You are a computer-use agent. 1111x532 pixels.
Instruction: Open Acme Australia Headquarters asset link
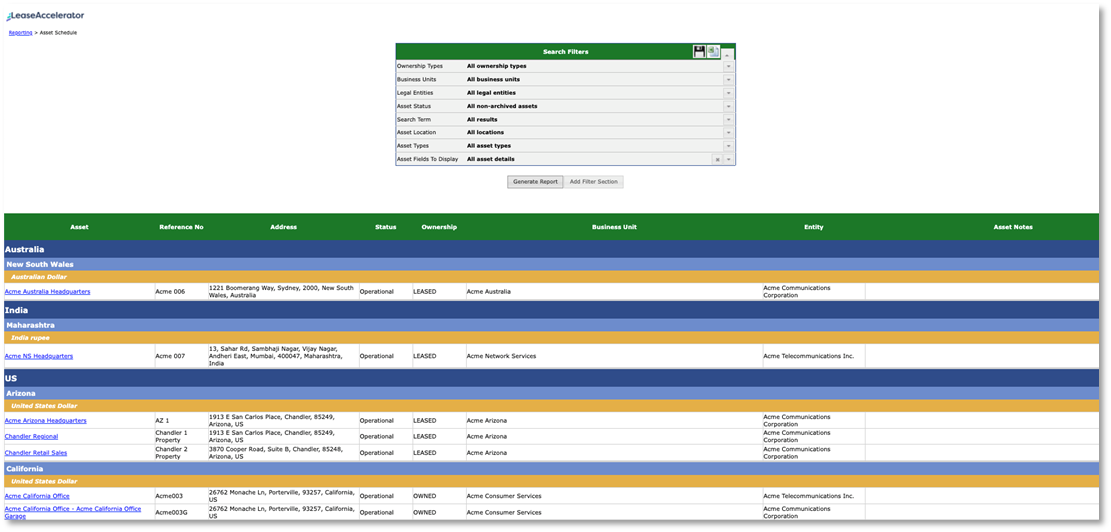click(47, 292)
